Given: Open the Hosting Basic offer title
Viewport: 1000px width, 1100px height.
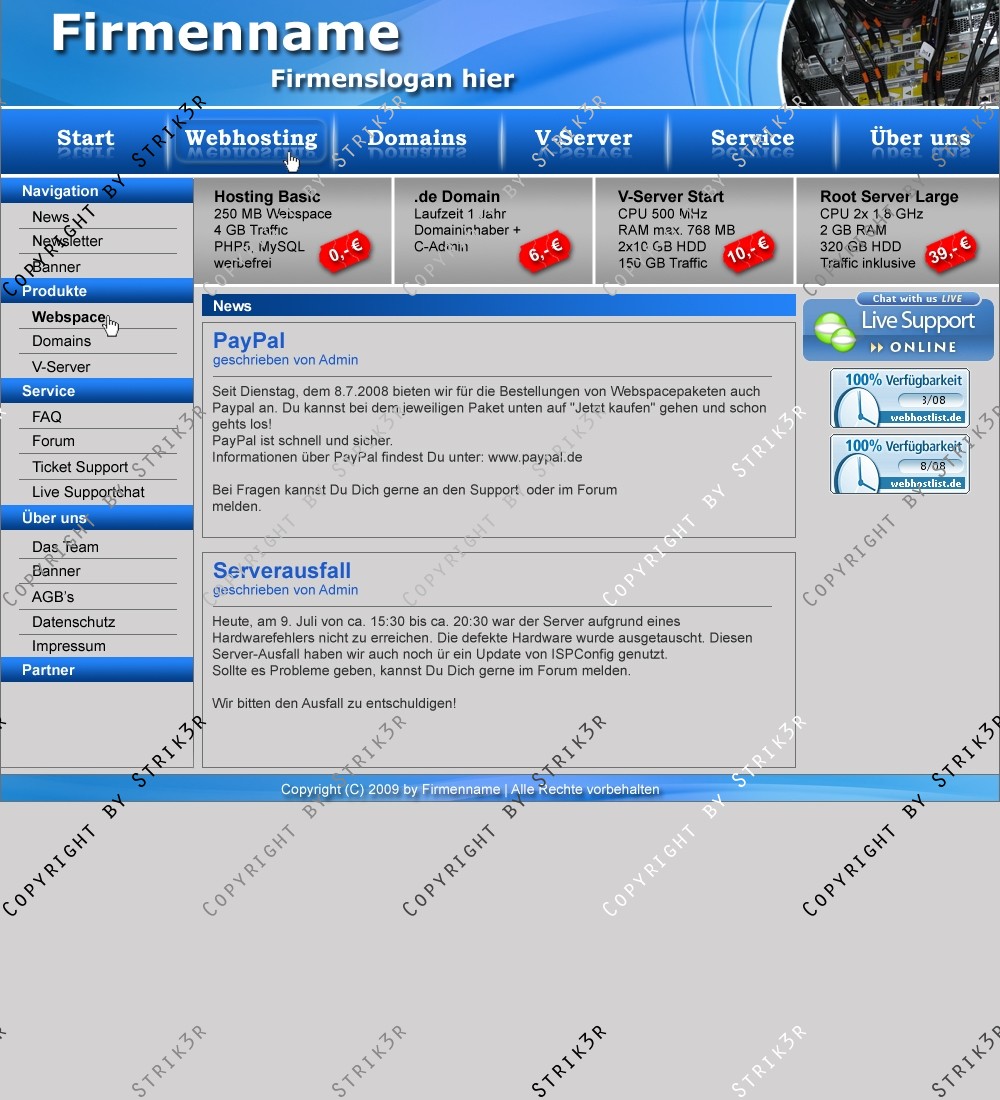Looking at the screenshot, I should [267, 196].
